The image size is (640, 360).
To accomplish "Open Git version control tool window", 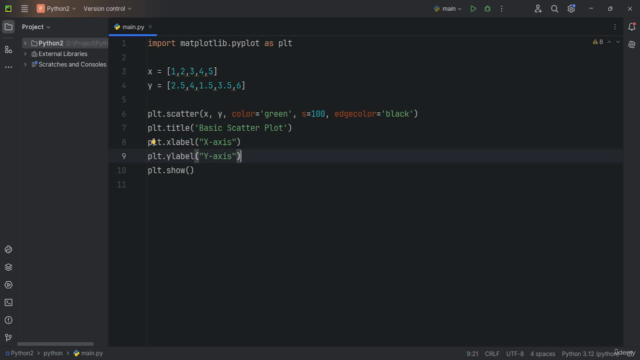I will (8, 338).
